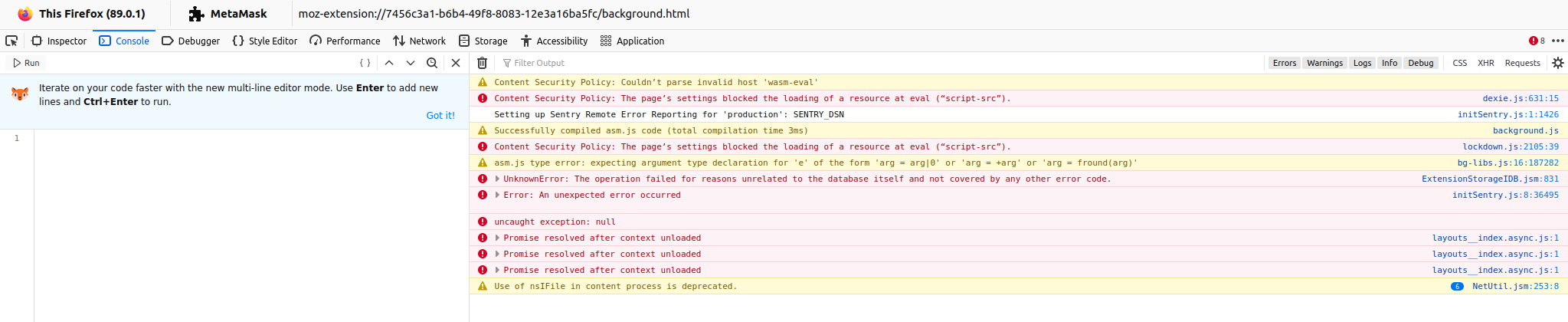Open initSentry.js:8:36495 source link

tap(1505, 195)
